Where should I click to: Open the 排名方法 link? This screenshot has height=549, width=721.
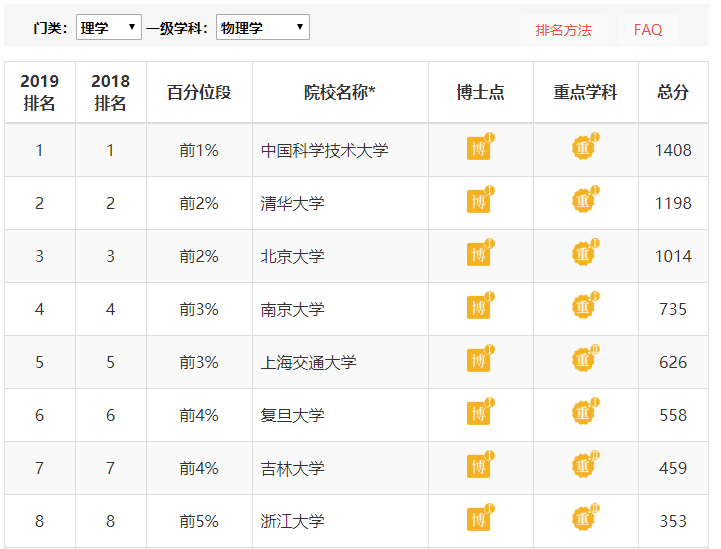(x=564, y=30)
